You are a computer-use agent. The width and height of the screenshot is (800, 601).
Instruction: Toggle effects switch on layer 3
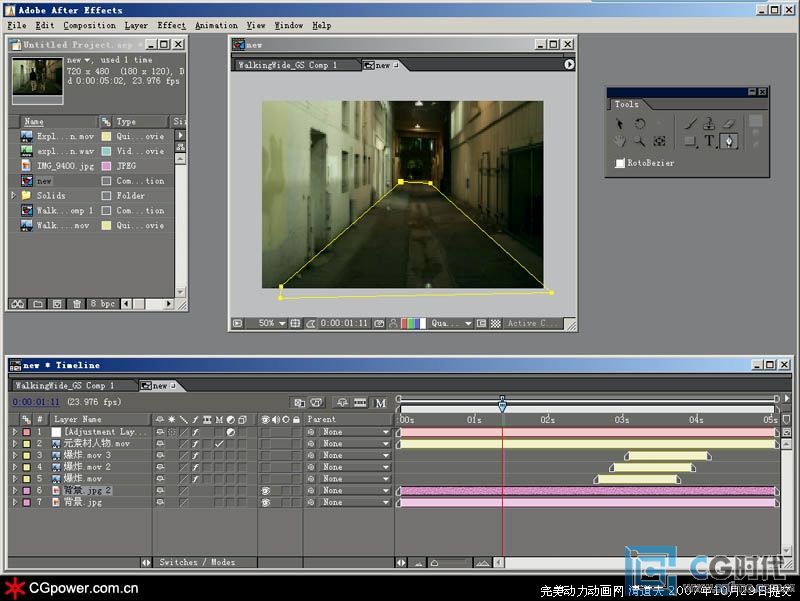point(195,456)
